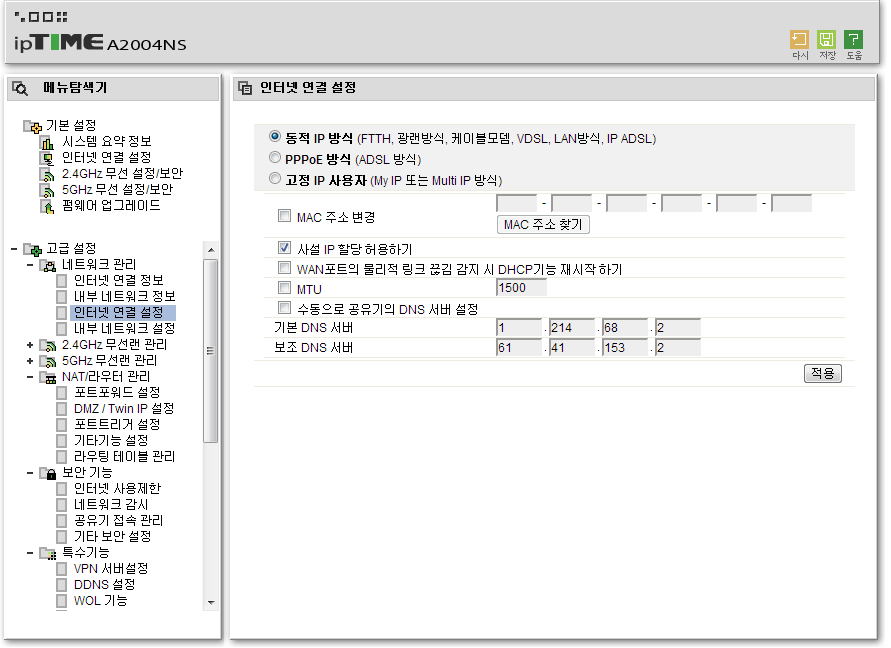The height and width of the screenshot is (648, 891).
Task: Click the 인터넷 연결 설정 panel header icon
Action: point(245,88)
